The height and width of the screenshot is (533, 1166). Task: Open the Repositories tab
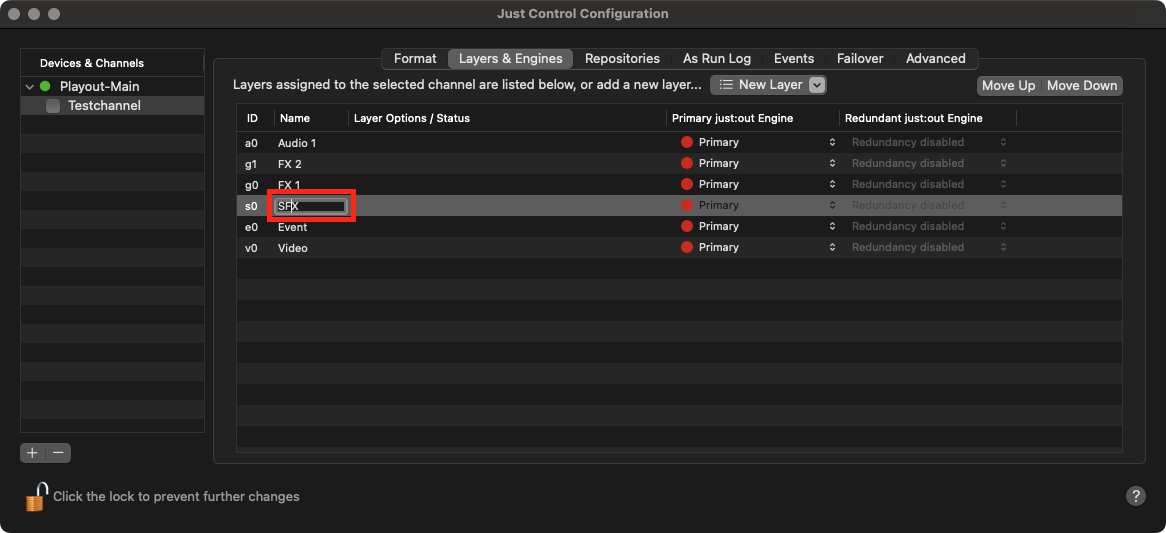click(622, 59)
